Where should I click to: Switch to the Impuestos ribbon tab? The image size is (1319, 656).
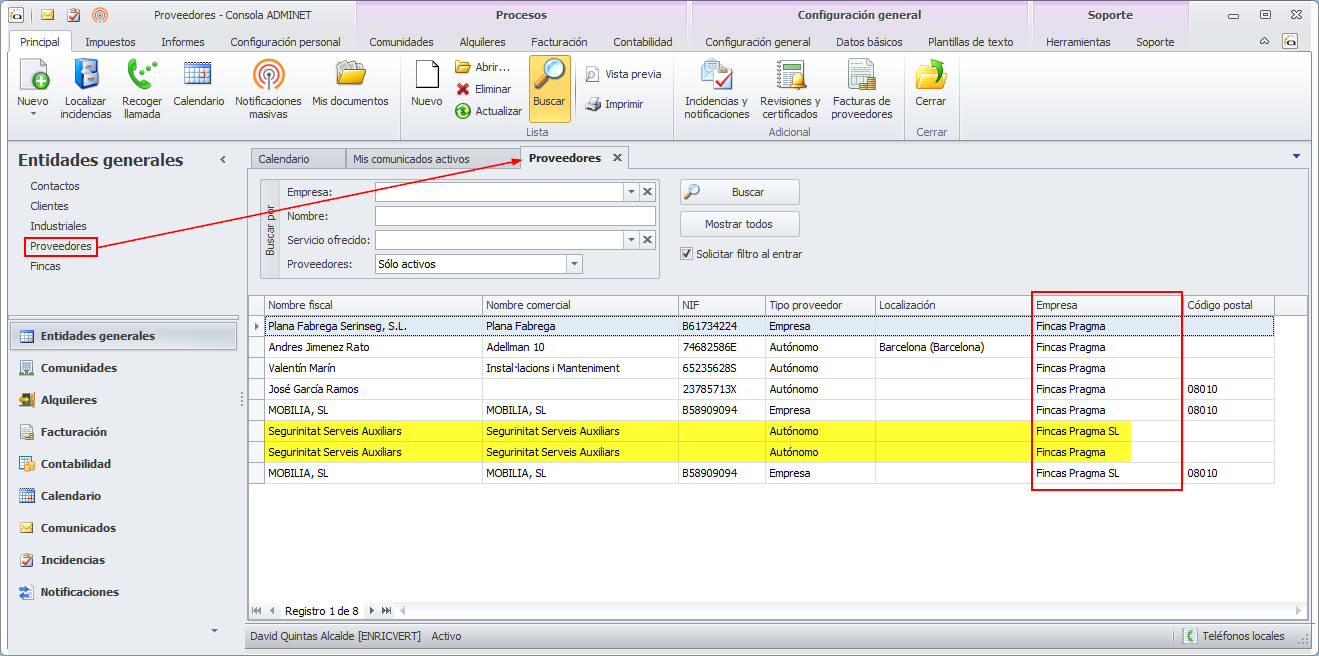point(110,42)
